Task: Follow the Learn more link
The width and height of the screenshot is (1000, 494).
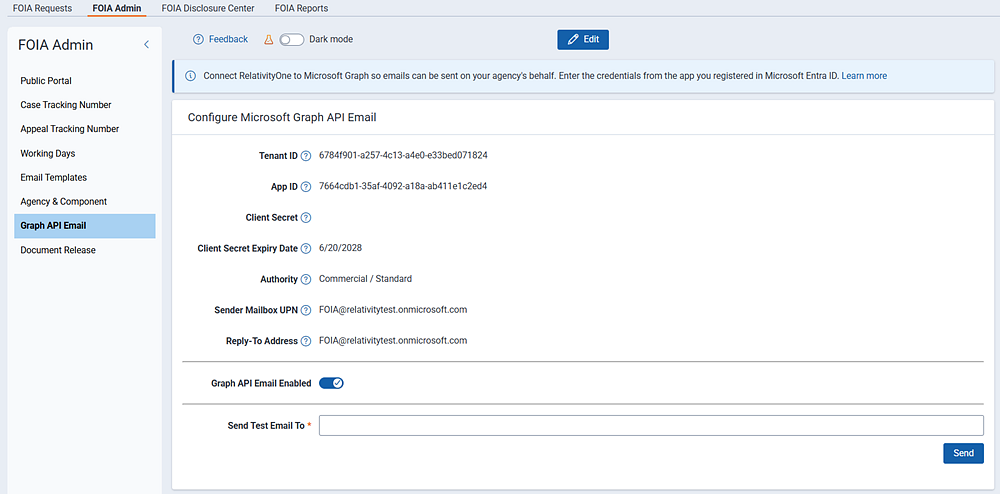Action: [x=864, y=76]
